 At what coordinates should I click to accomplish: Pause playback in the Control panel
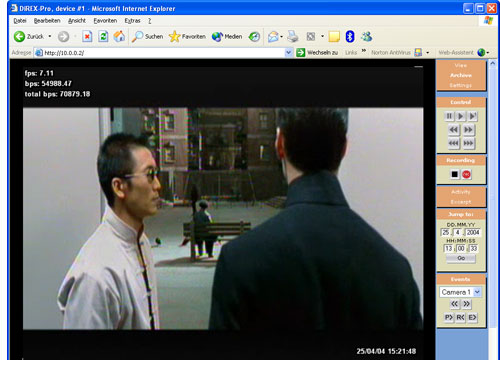click(449, 116)
